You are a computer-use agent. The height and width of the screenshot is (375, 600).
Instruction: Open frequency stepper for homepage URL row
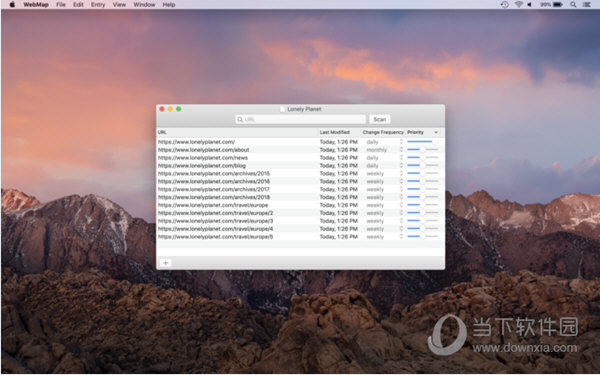[401, 142]
